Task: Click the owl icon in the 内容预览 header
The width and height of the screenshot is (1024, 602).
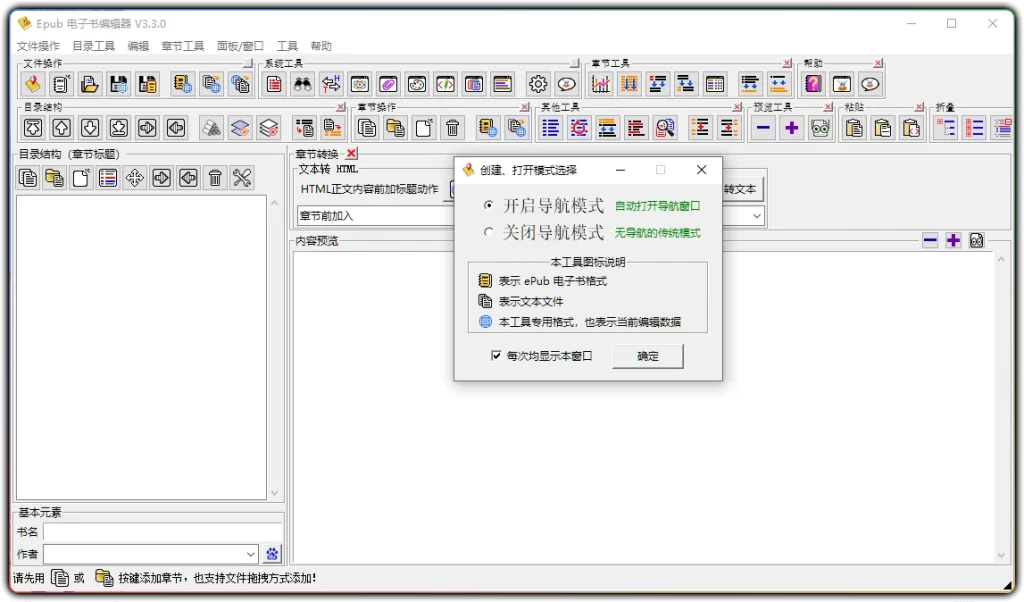Action: point(976,240)
